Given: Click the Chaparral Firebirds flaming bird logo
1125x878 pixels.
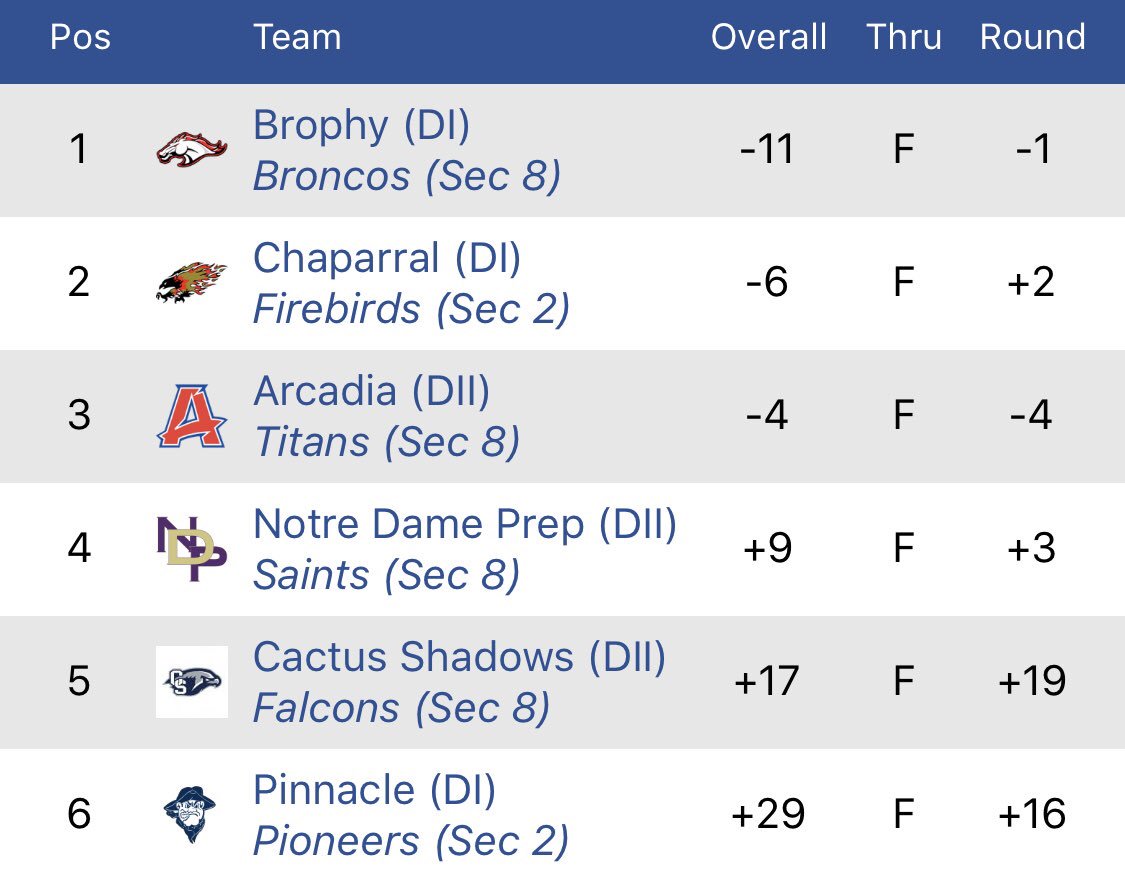Looking at the screenshot, I should point(192,283).
